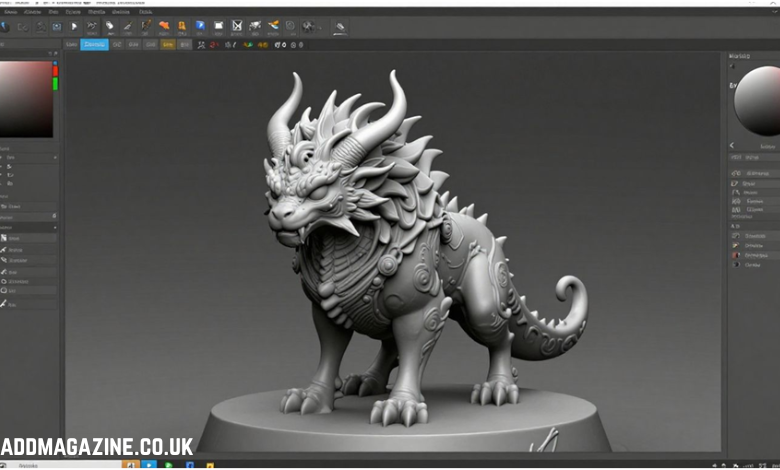Collapse the right panel with the left chevron
The height and width of the screenshot is (470, 780).
[731, 145]
